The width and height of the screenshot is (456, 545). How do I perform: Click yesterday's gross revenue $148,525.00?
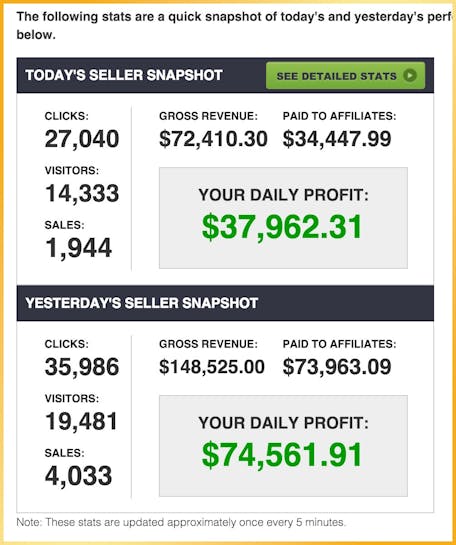point(212,367)
